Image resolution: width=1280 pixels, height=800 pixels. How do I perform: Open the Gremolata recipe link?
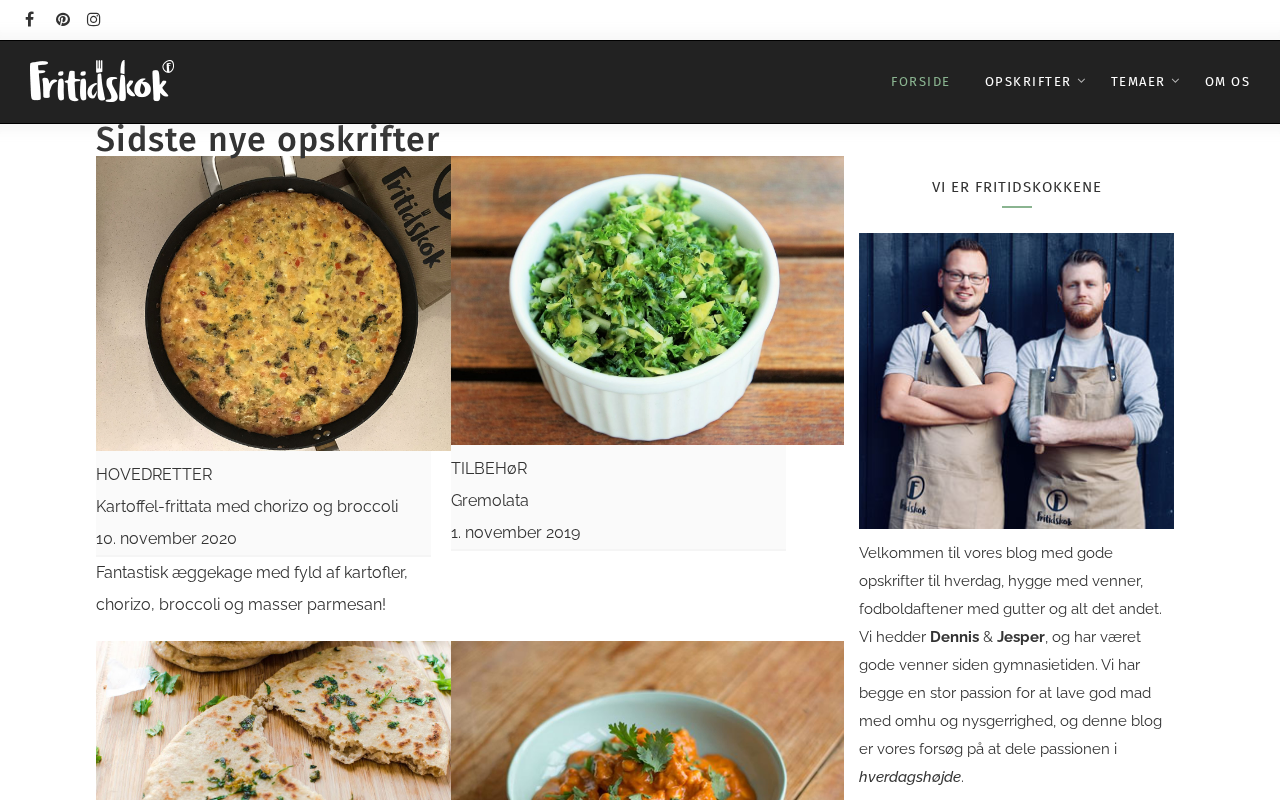click(x=490, y=500)
